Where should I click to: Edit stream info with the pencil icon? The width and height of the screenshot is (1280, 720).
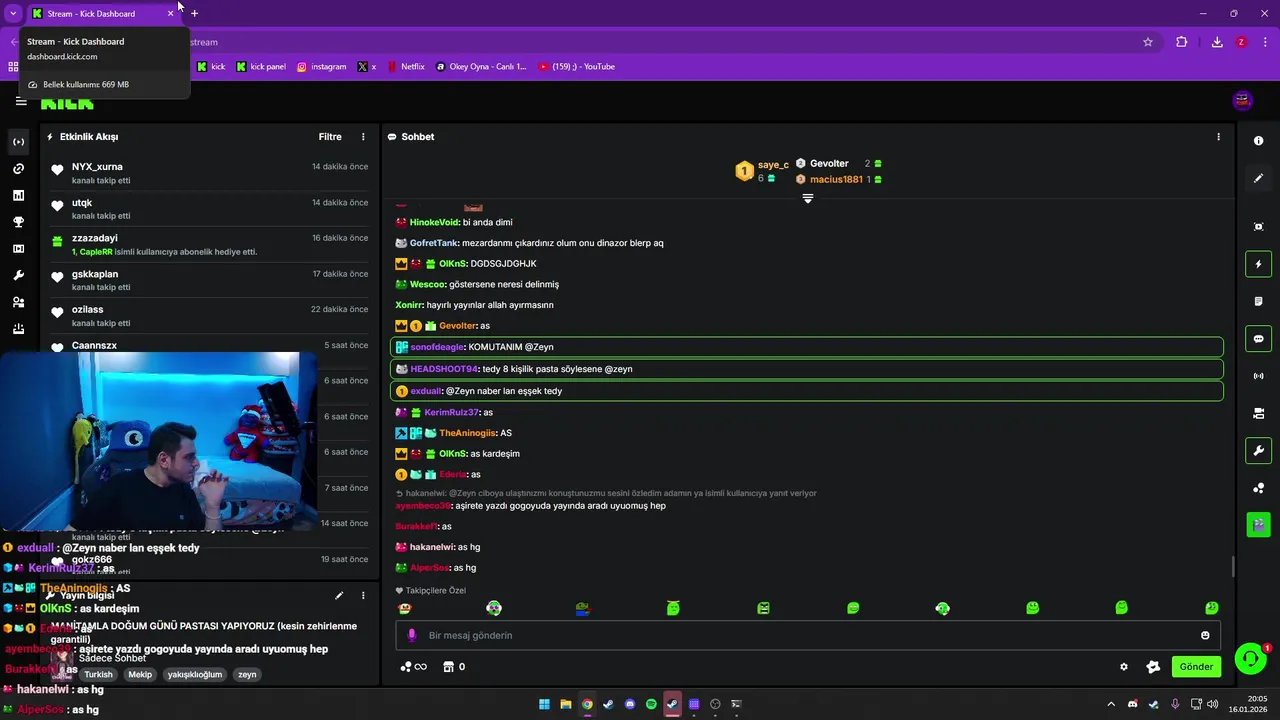click(x=339, y=595)
